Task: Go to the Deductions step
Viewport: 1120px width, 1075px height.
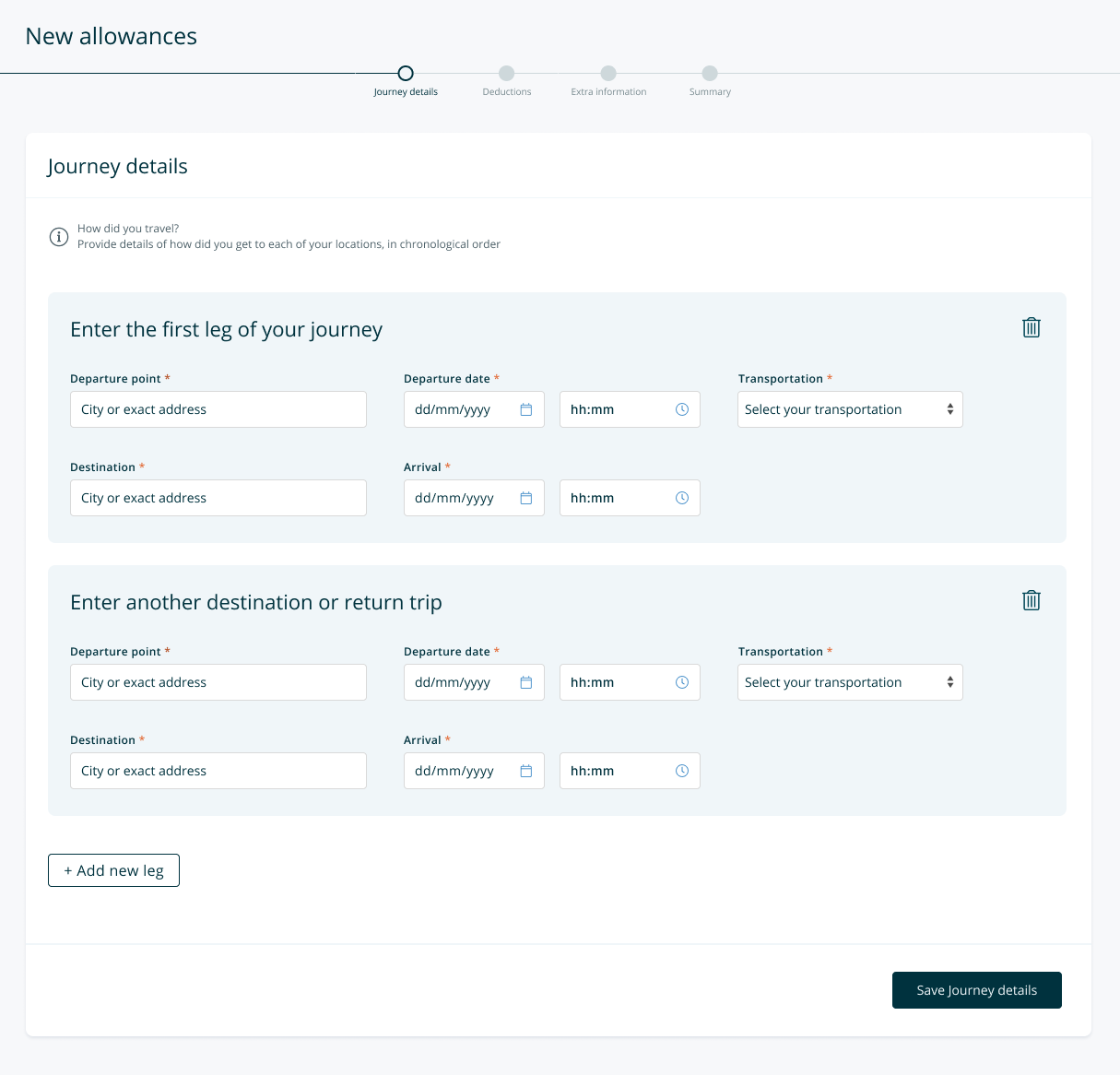Action: [x=506, y=74]
